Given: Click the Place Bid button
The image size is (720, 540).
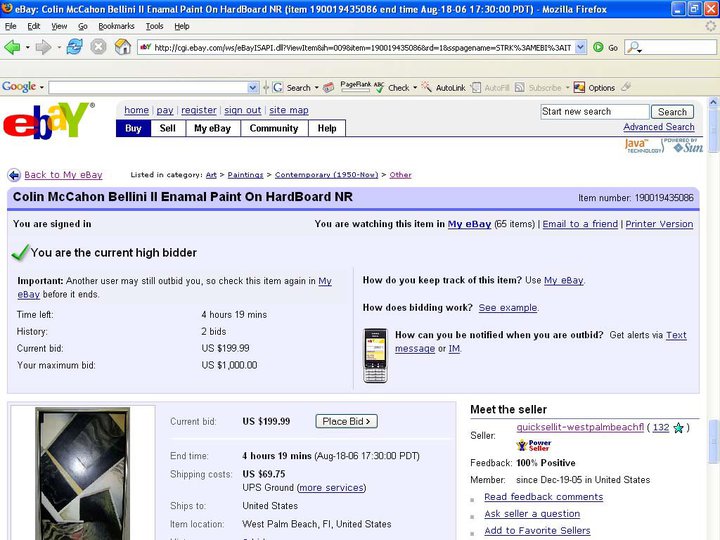Looking at the screenshot, I should click(x=346, y=421).
